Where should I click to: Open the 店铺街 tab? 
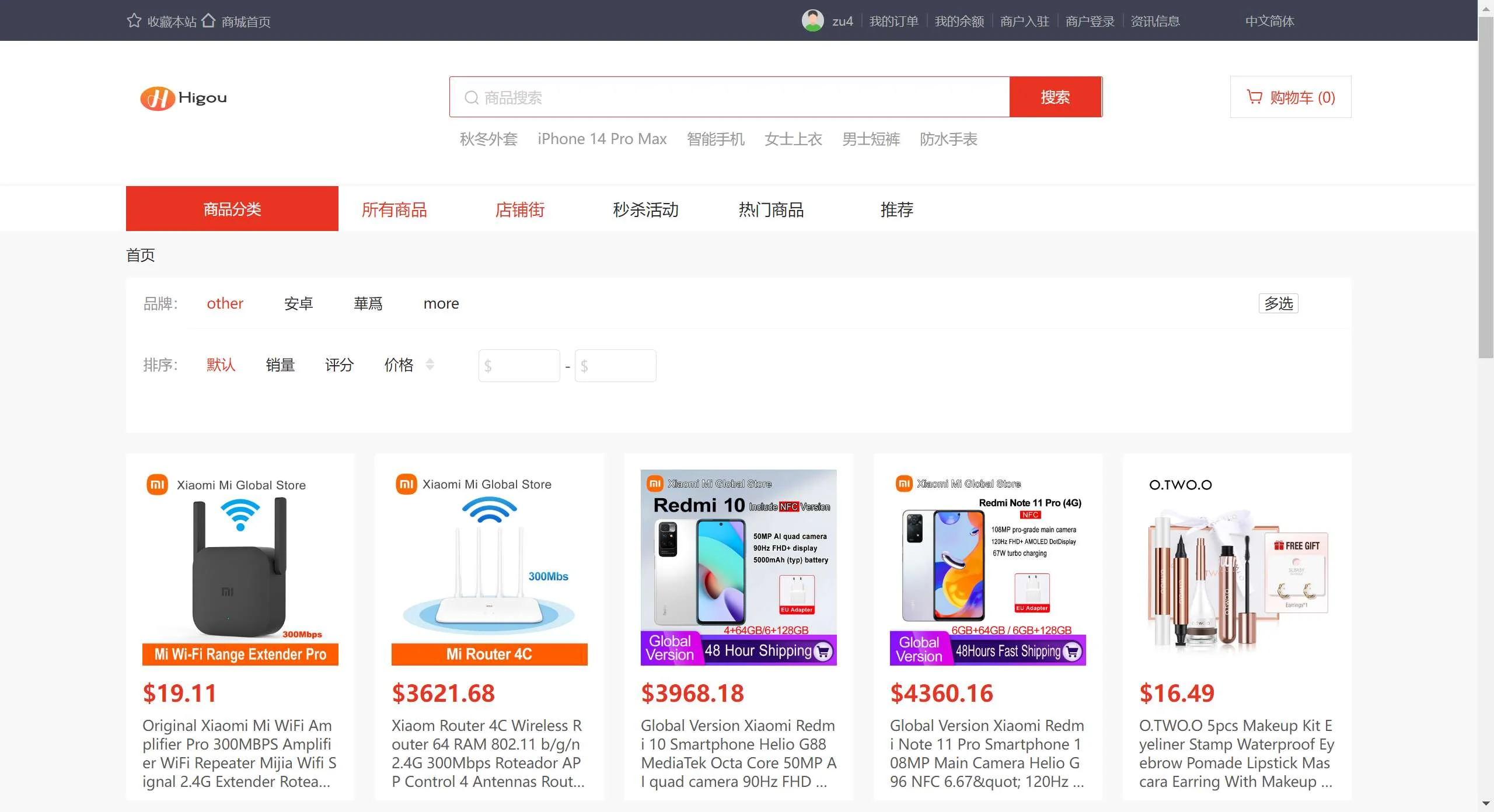pos(519,209)
